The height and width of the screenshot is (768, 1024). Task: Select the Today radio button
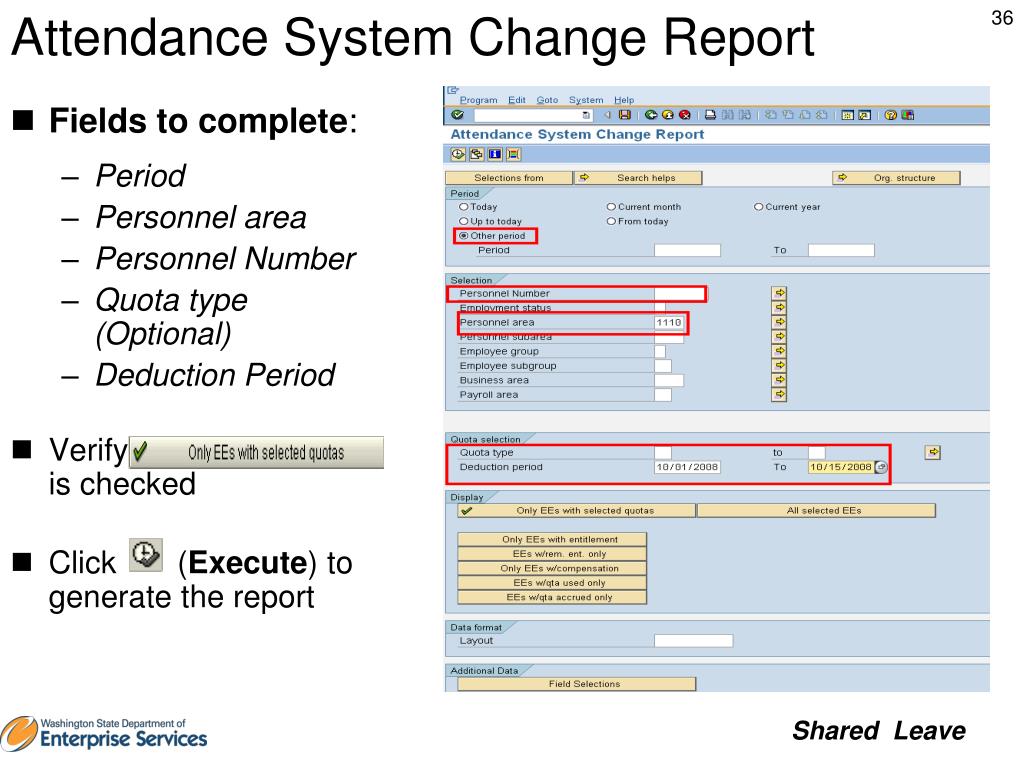point(464,206)
